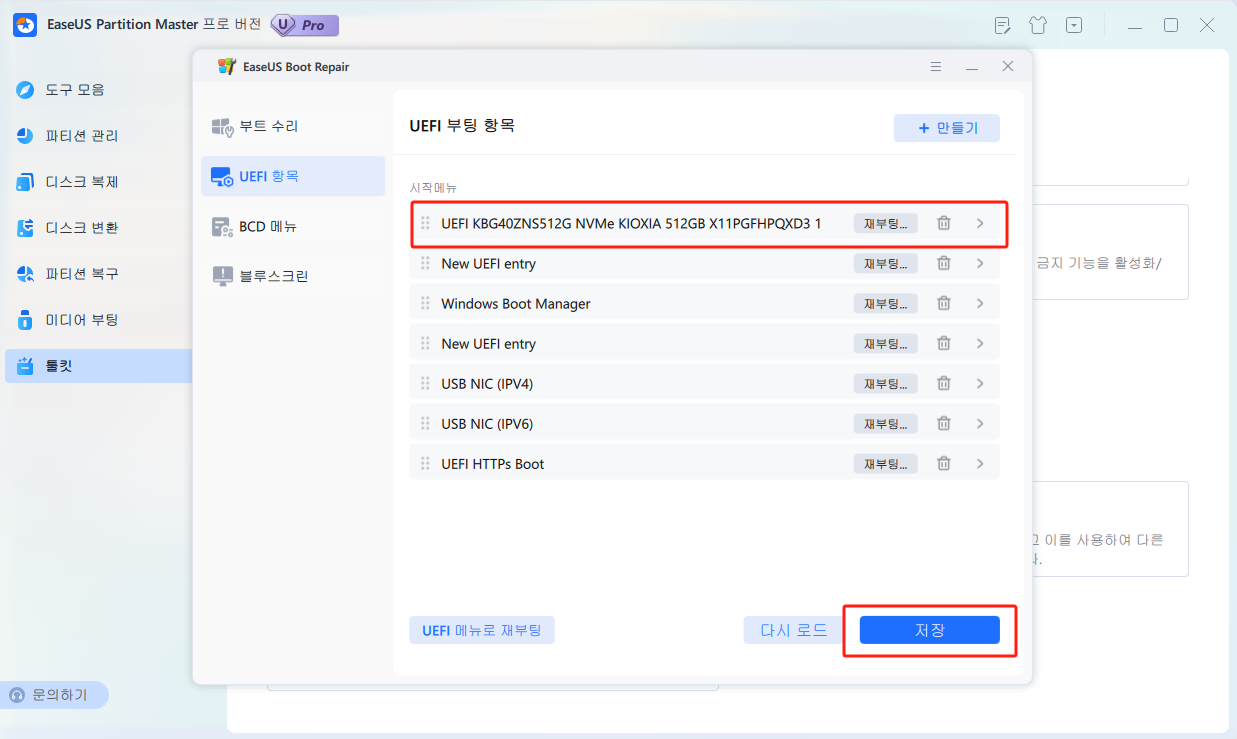Expand the Windows Boot Manager entry

(980, 303)
